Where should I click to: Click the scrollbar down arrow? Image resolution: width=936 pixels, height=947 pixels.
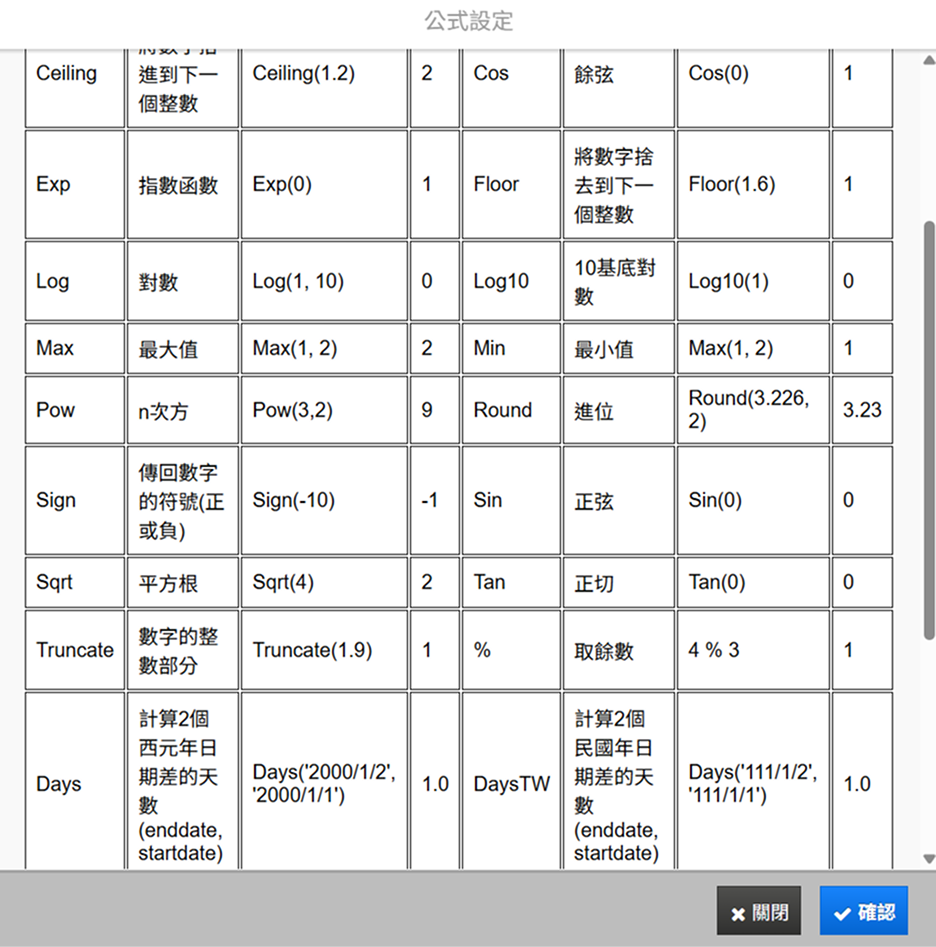(x=928, y=858)
